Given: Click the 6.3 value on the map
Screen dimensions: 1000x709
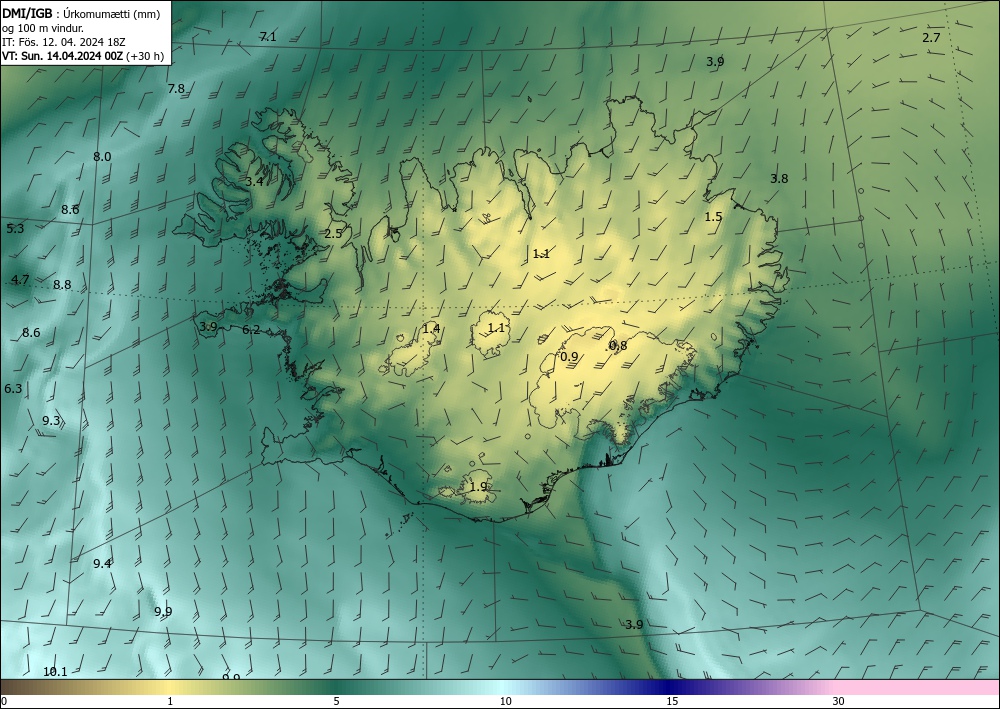Looking at the screenshot, I should pyautogui.click(x=13, y=388).
